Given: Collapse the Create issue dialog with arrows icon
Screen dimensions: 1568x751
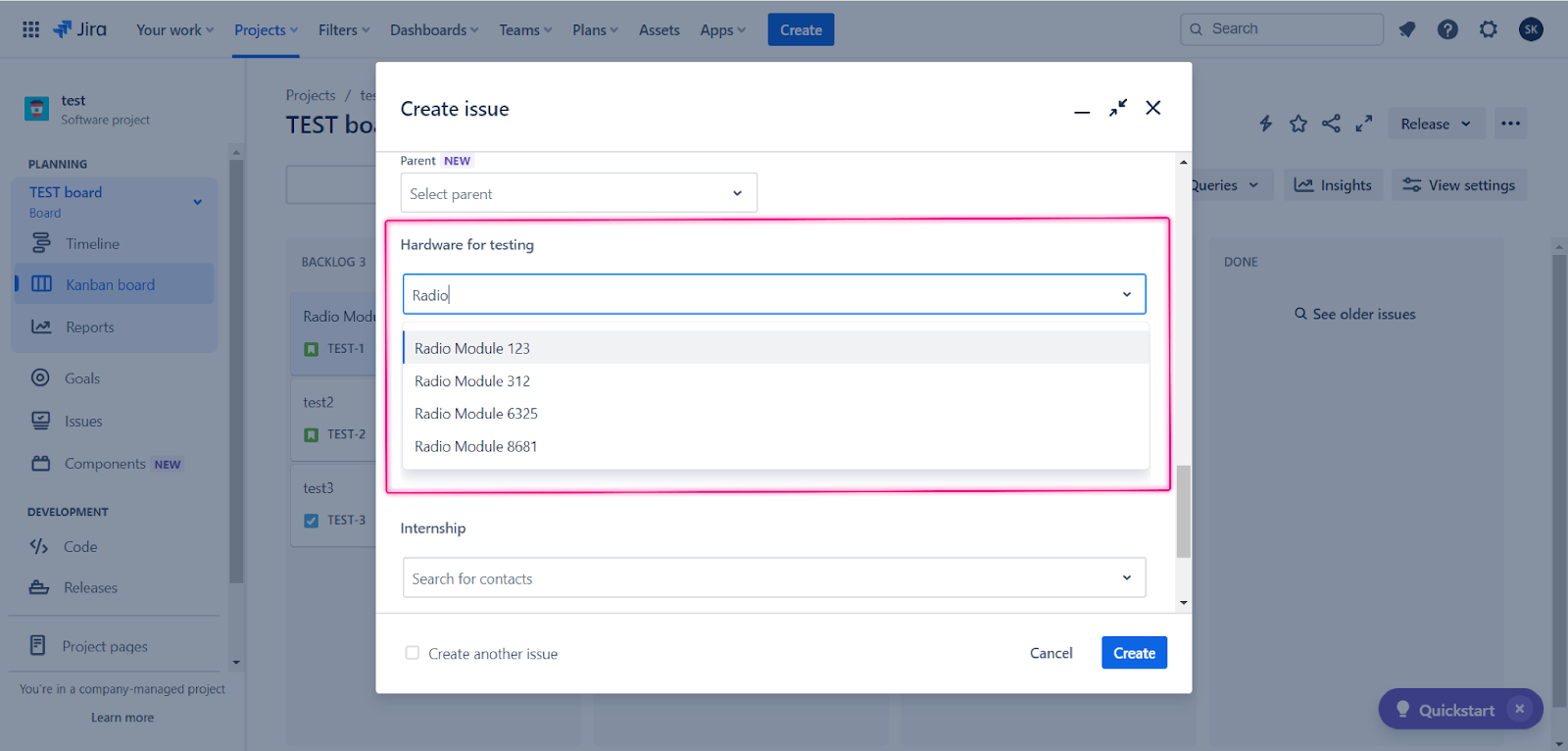Looking at the screenshot, I should (x=1118, y=108).
